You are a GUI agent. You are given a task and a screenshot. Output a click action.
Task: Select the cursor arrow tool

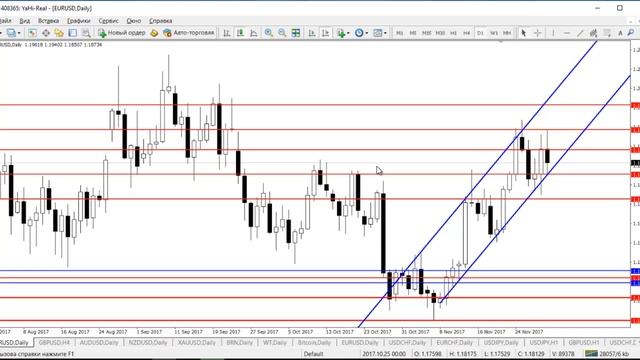(x=524, y=33)
